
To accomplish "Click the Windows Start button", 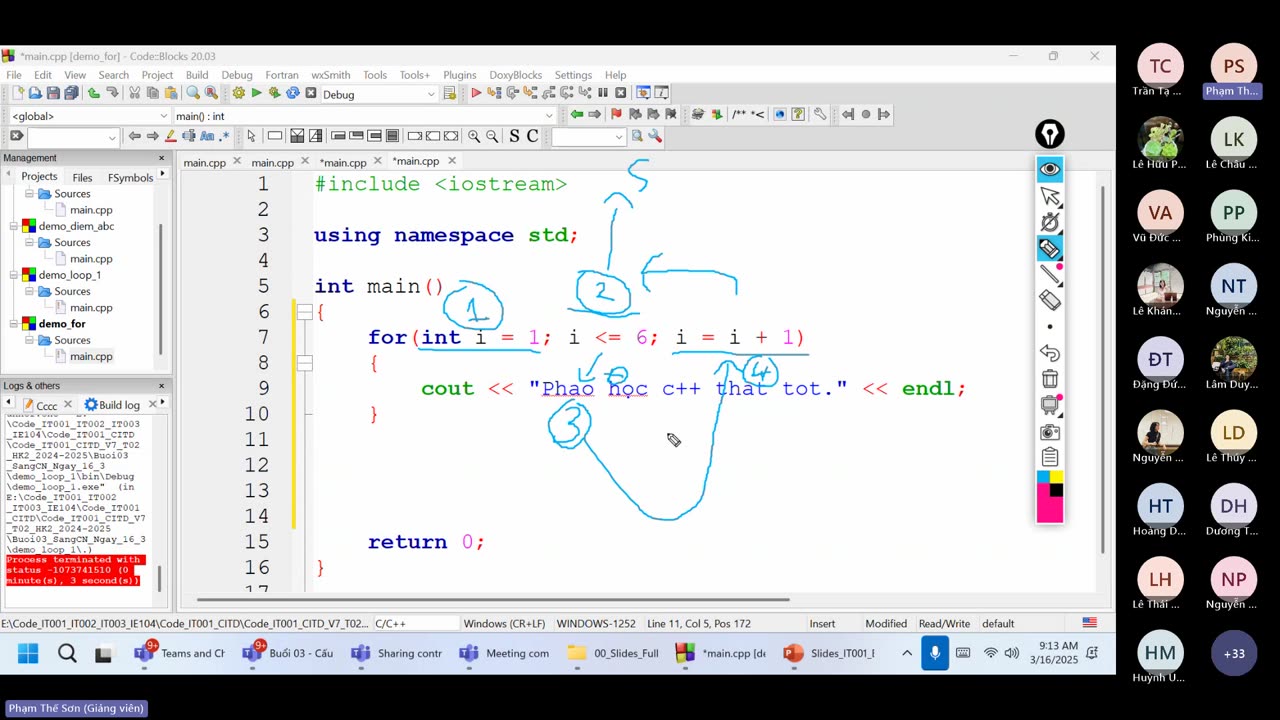I will pyautogui.click(x=28, y=653).
